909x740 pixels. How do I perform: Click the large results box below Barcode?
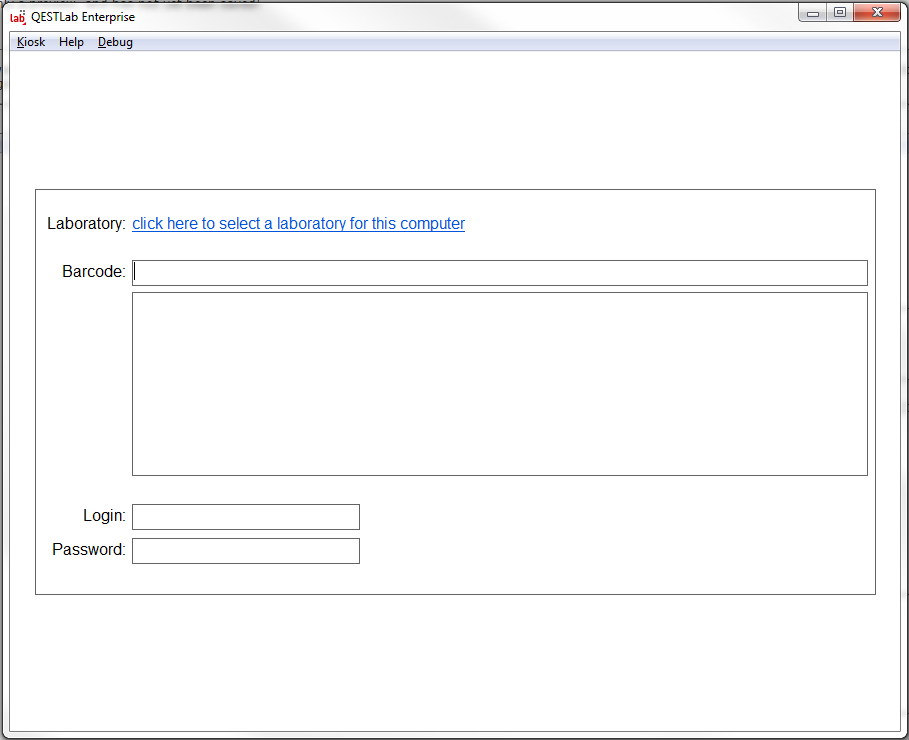(x=499, y=384)
